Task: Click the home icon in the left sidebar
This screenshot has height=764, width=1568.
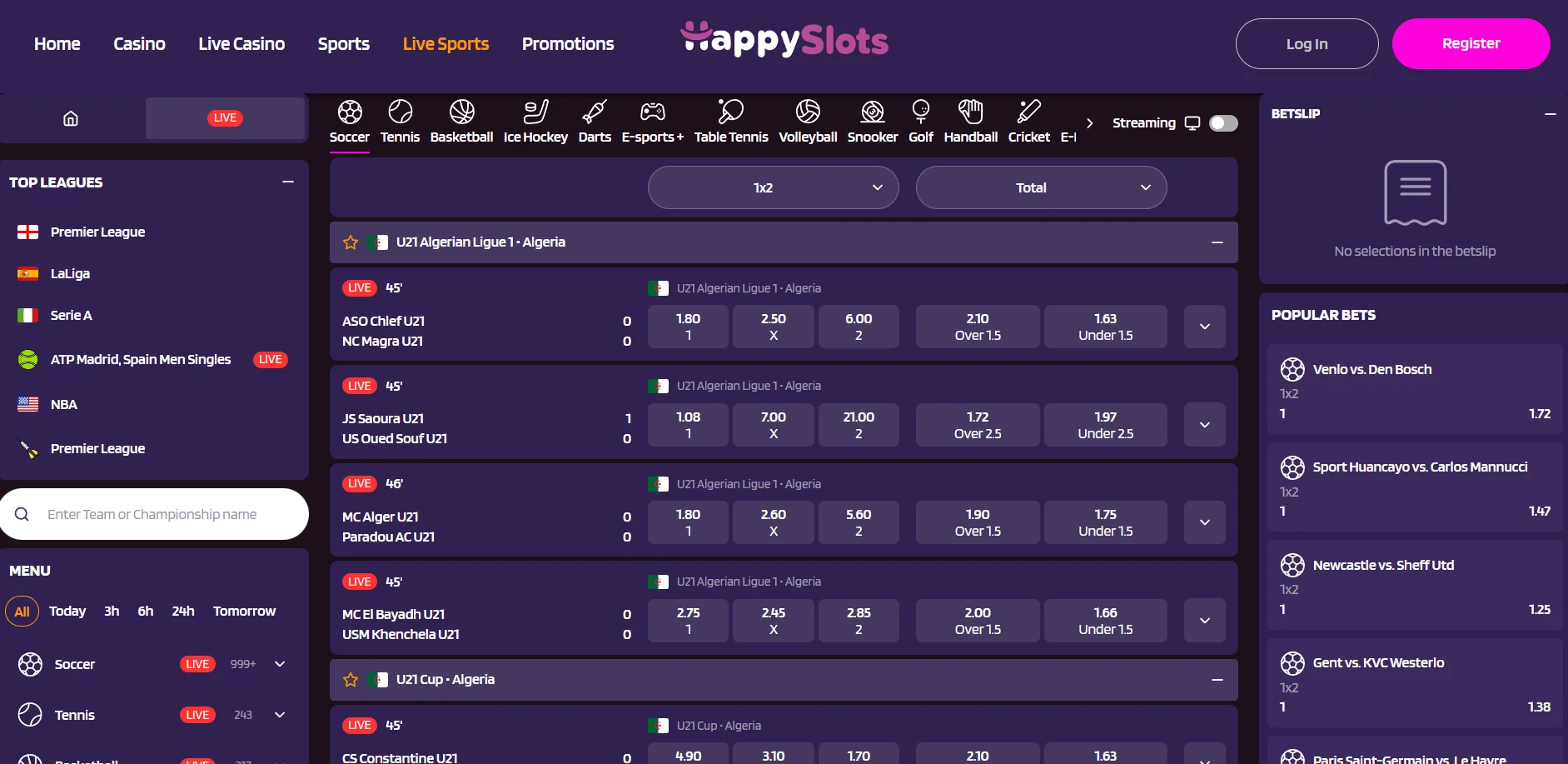Action: pyautogui.click(x=71, y=118)
